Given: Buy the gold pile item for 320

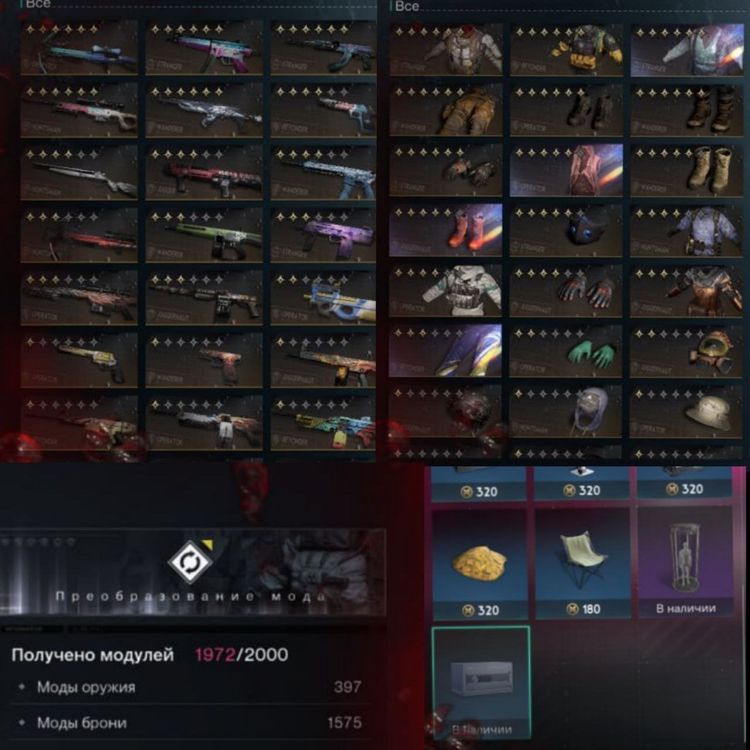Looking at the screenshot, I should [x=480, y=564].
